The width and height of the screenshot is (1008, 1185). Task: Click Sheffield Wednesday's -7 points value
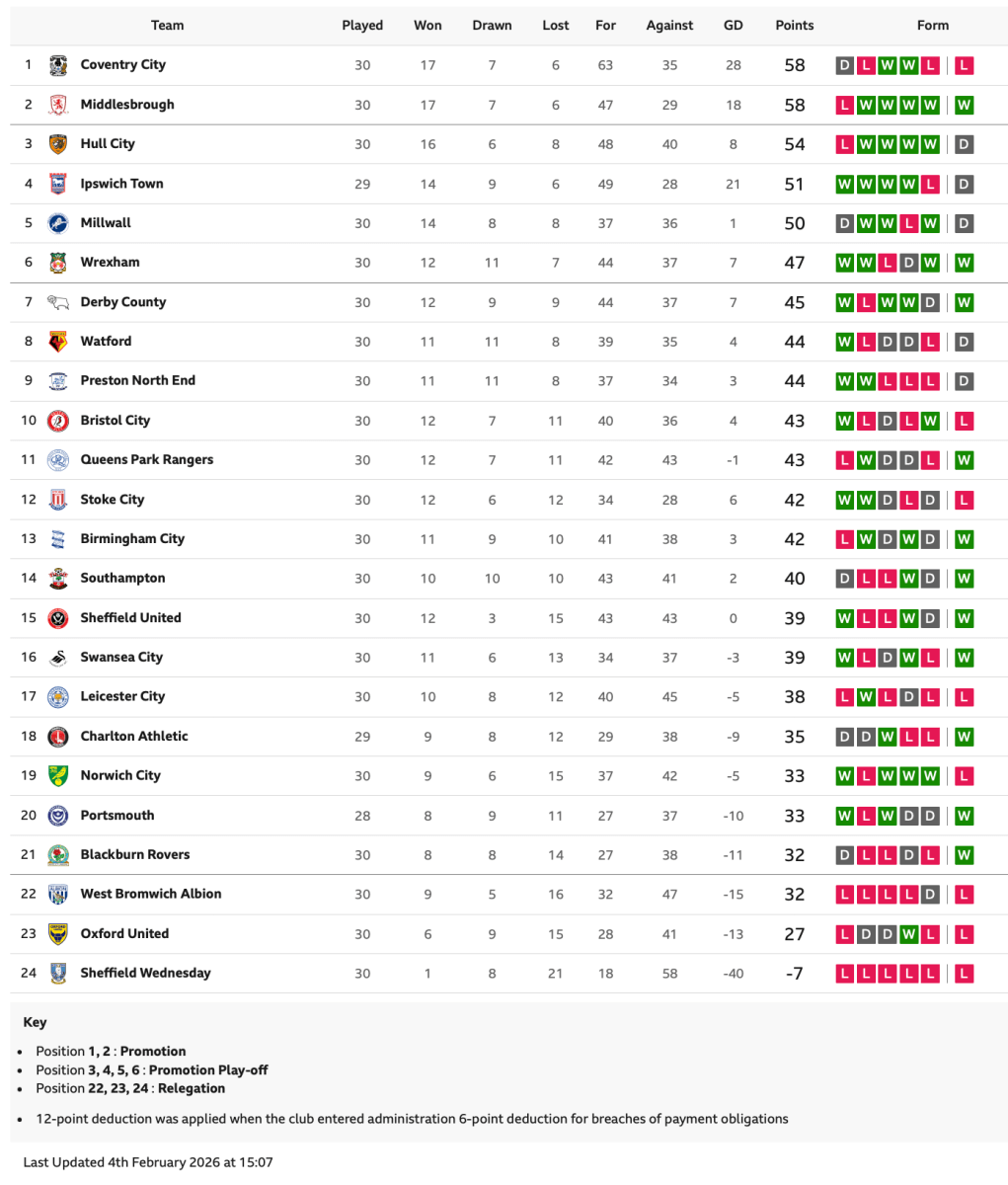794,974
